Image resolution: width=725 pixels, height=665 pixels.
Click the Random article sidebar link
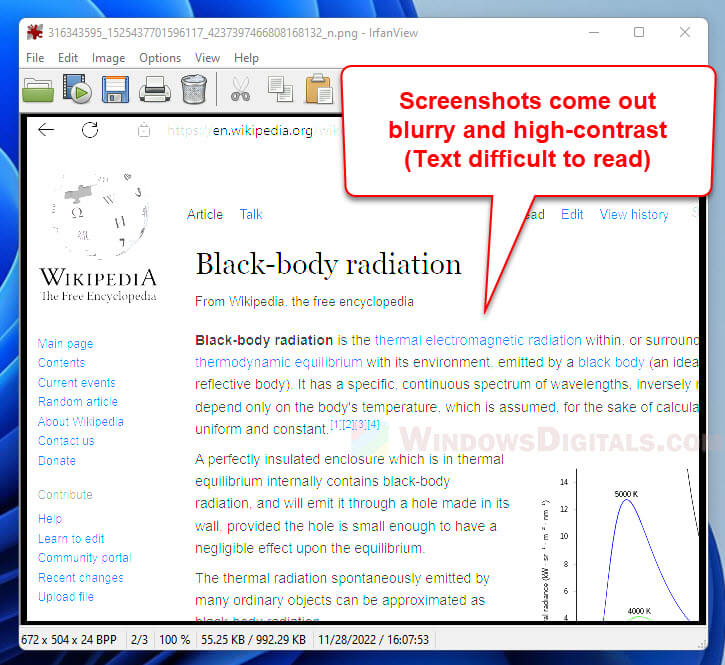[x=77, y=402]
